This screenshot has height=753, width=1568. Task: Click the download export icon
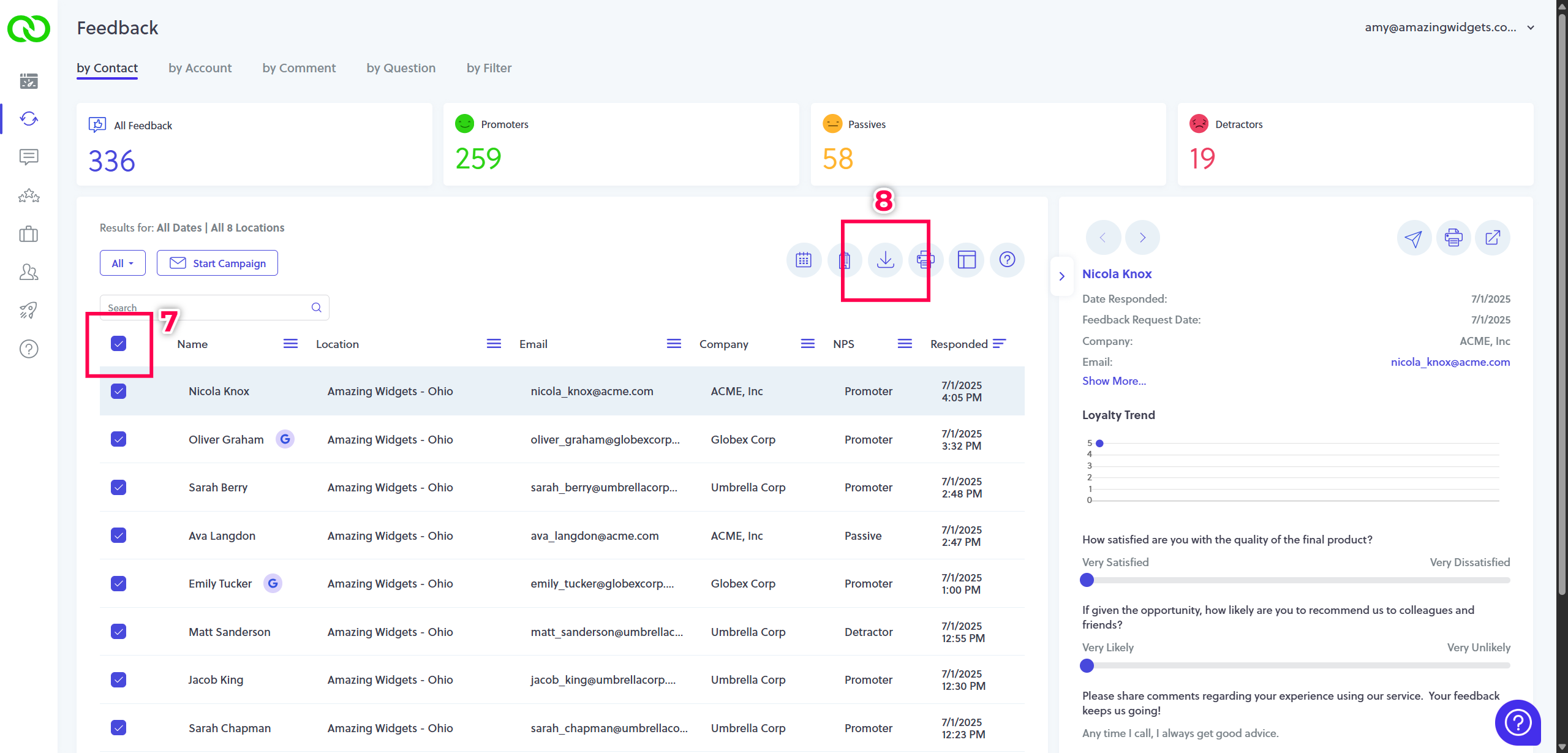pos(885,260)
